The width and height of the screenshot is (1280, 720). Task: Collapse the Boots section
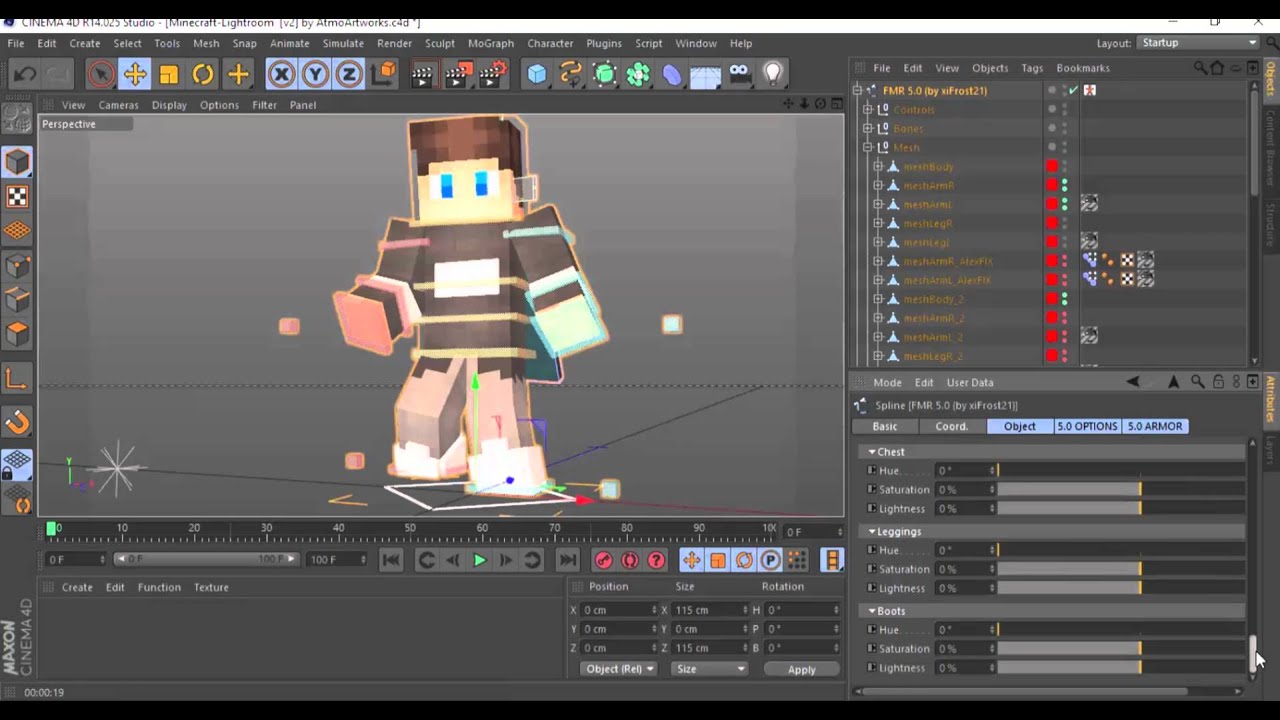pos(872,611)
